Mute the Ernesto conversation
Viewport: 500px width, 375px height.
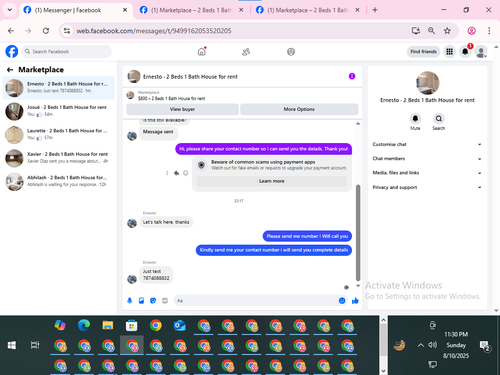click(415, 119)
